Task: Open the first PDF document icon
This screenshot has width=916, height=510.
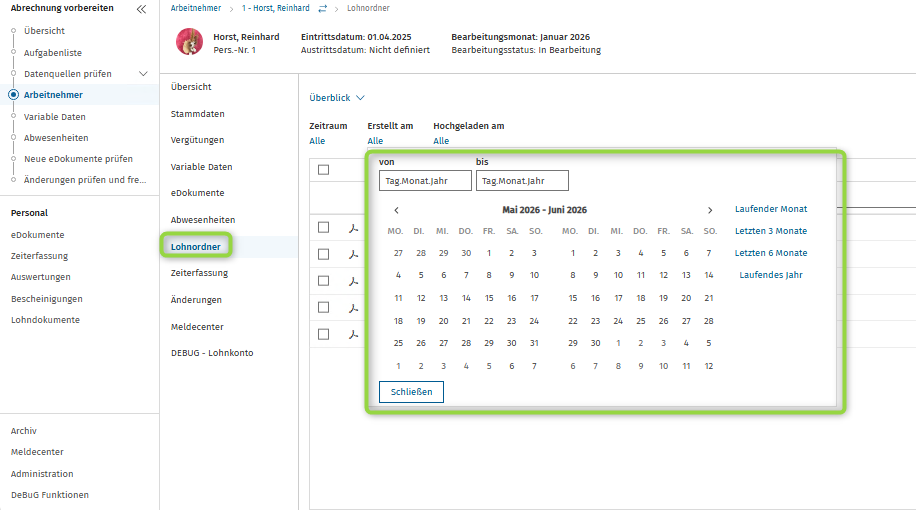Action: [353, 228]
